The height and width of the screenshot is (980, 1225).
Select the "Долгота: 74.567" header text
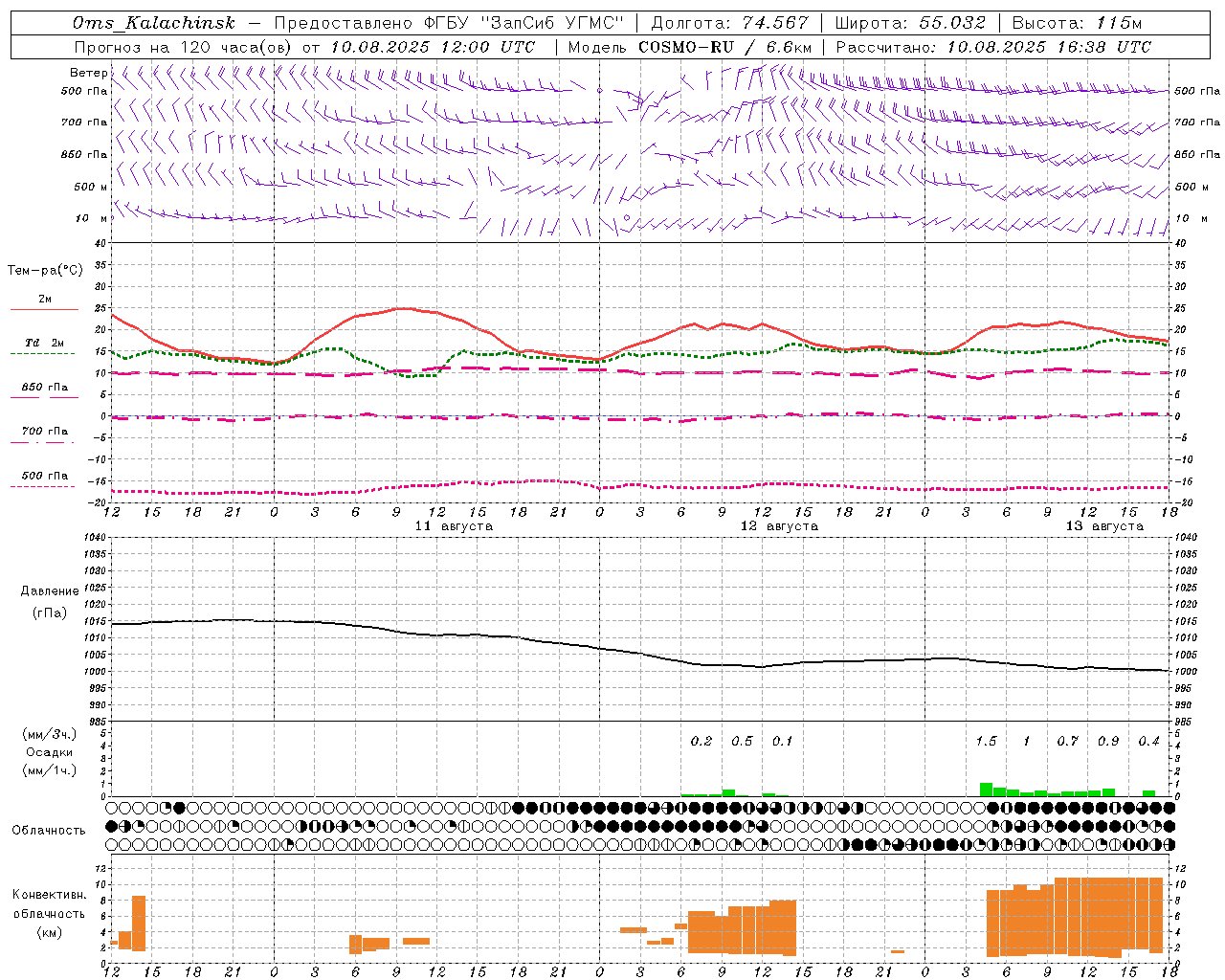(729, 24)
